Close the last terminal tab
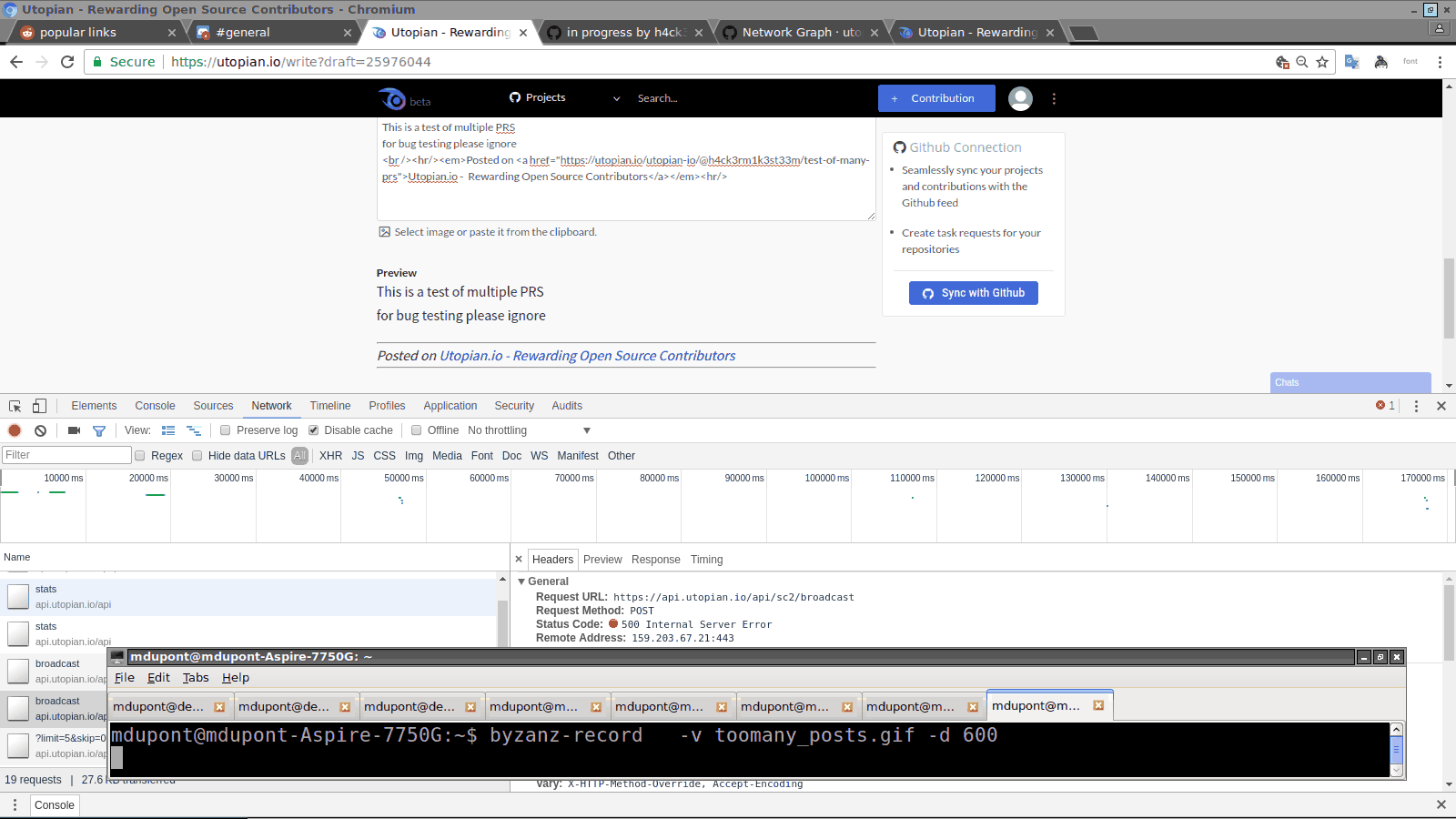The height and width of the screenshot is (819, 1456). point(1098,705)
